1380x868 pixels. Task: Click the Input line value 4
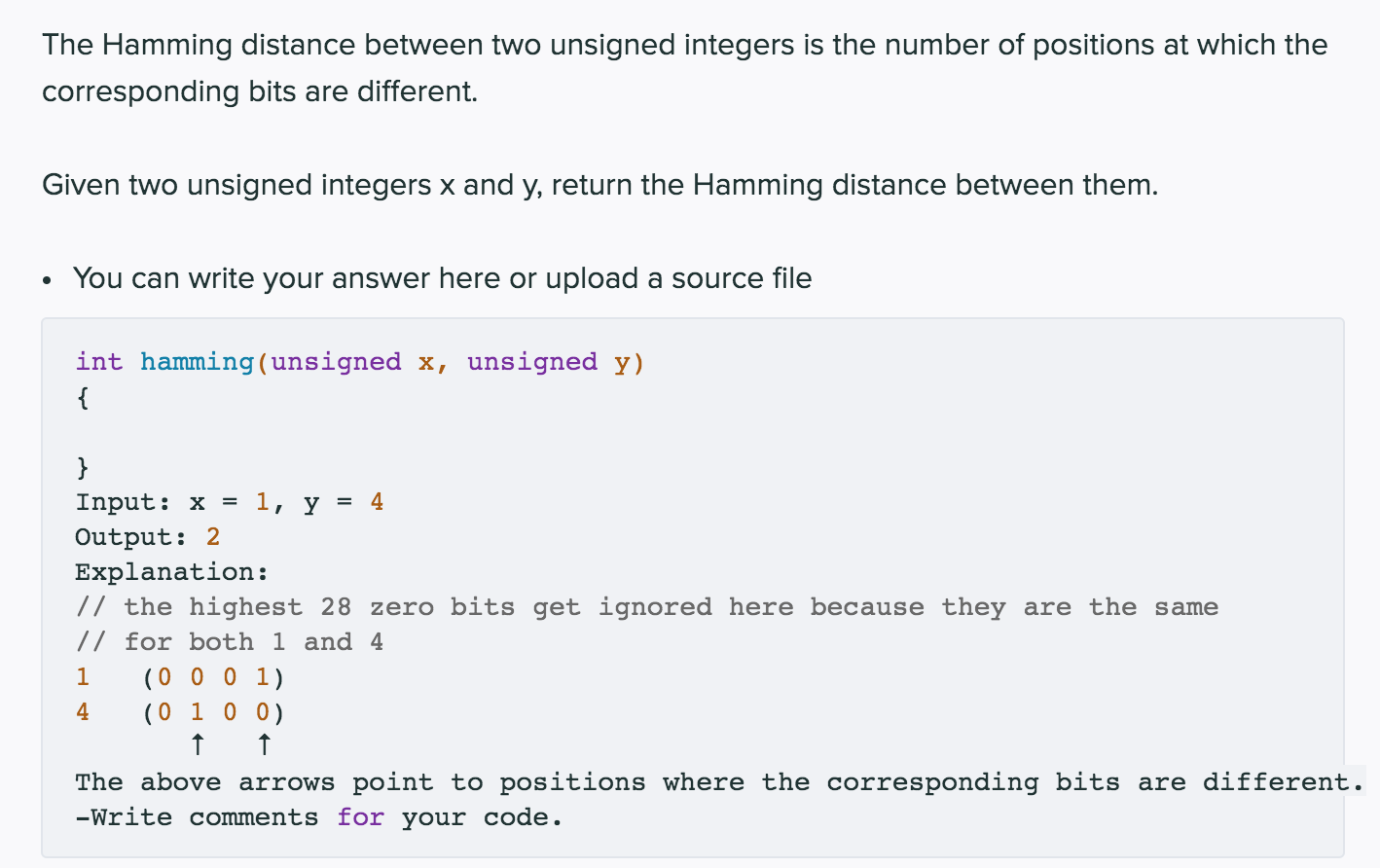click(377, 502)
